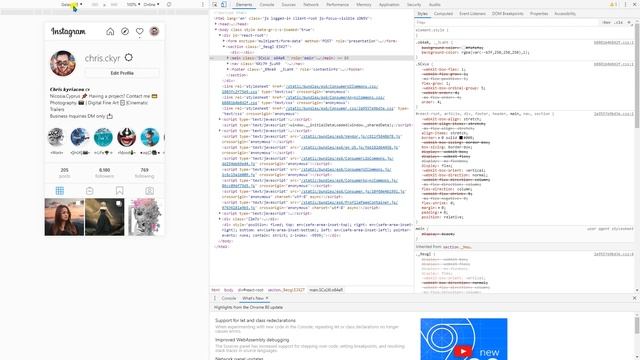The width and height of the screenshot is (640, 360).
Task: Open the Accessibility tab in sidebar
Action: (x=565, y=13)
